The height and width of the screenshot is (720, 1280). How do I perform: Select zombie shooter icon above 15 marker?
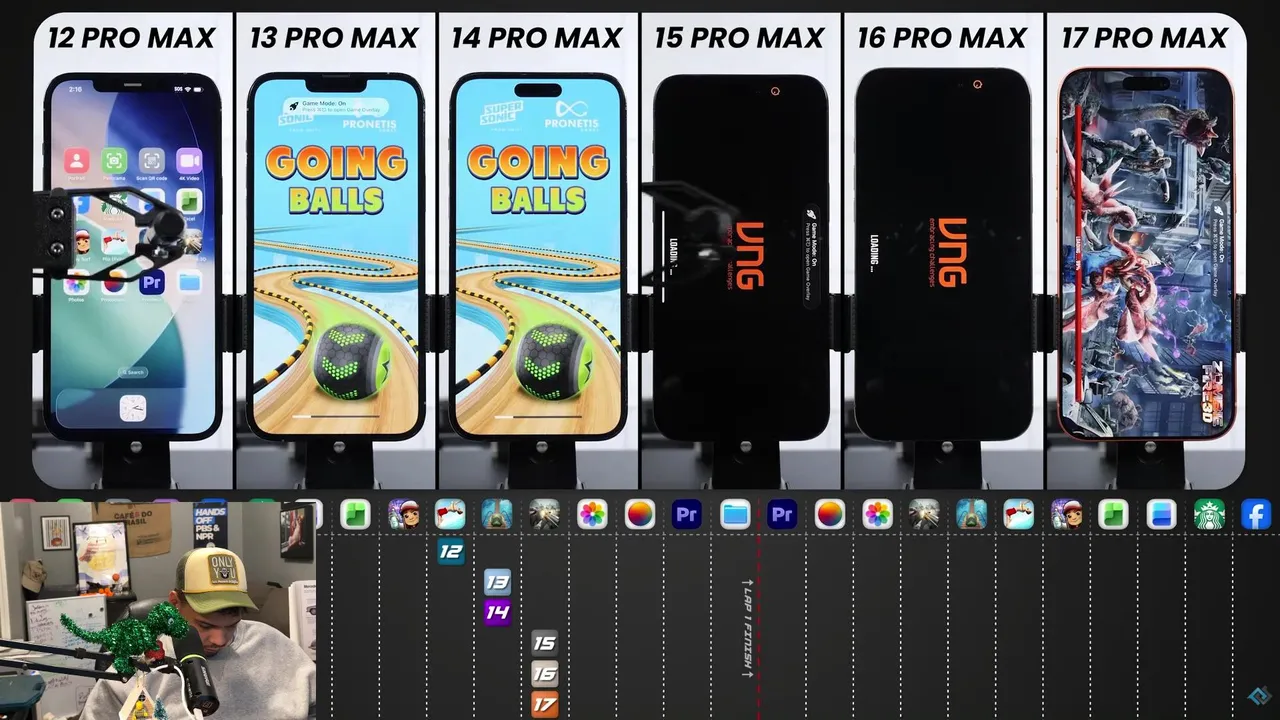[545, 514]
